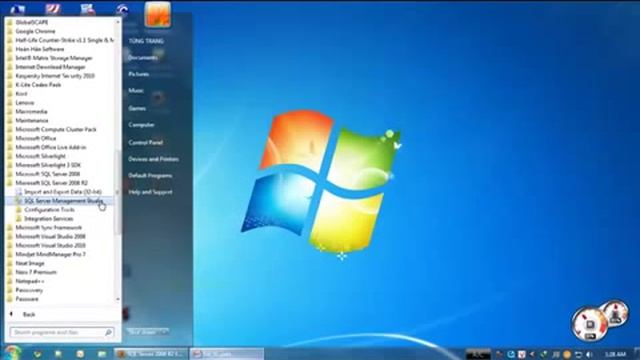
Task: Open the folder explorer pinned taskbar icon
Action: click(x=102, y=354)
